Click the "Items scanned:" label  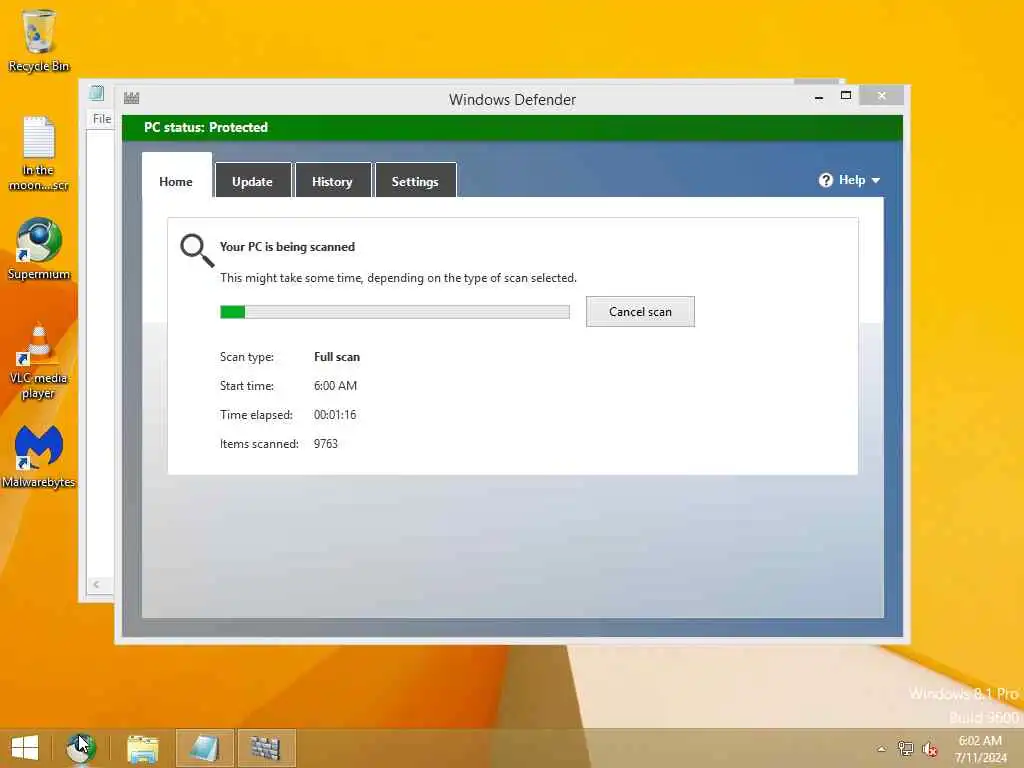(259, 443)
